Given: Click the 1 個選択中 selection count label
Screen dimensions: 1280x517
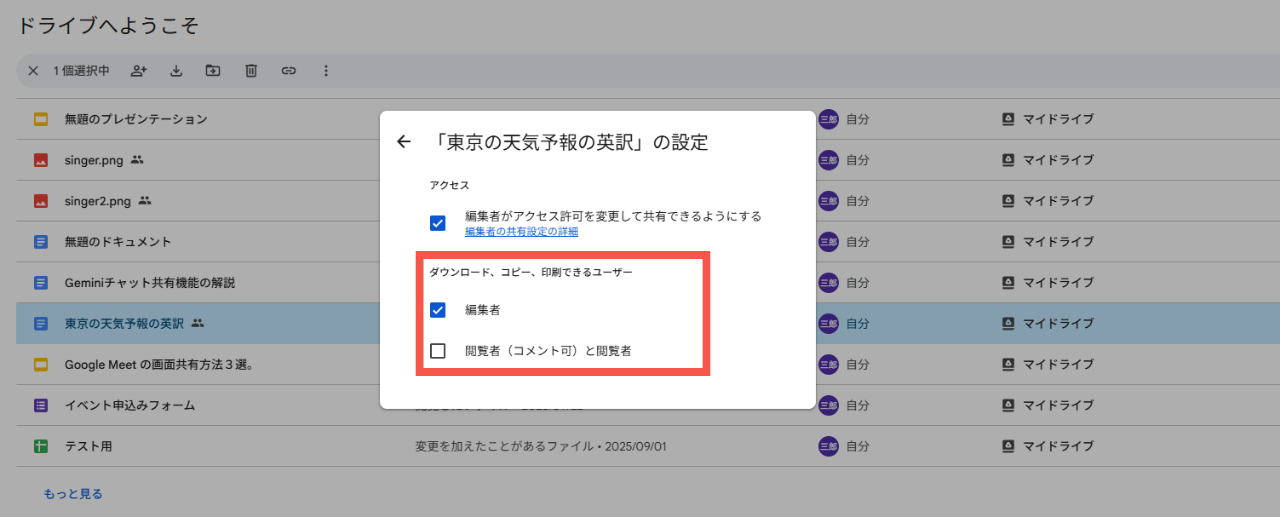Looking at the screenshot, I should coord(82,71).
